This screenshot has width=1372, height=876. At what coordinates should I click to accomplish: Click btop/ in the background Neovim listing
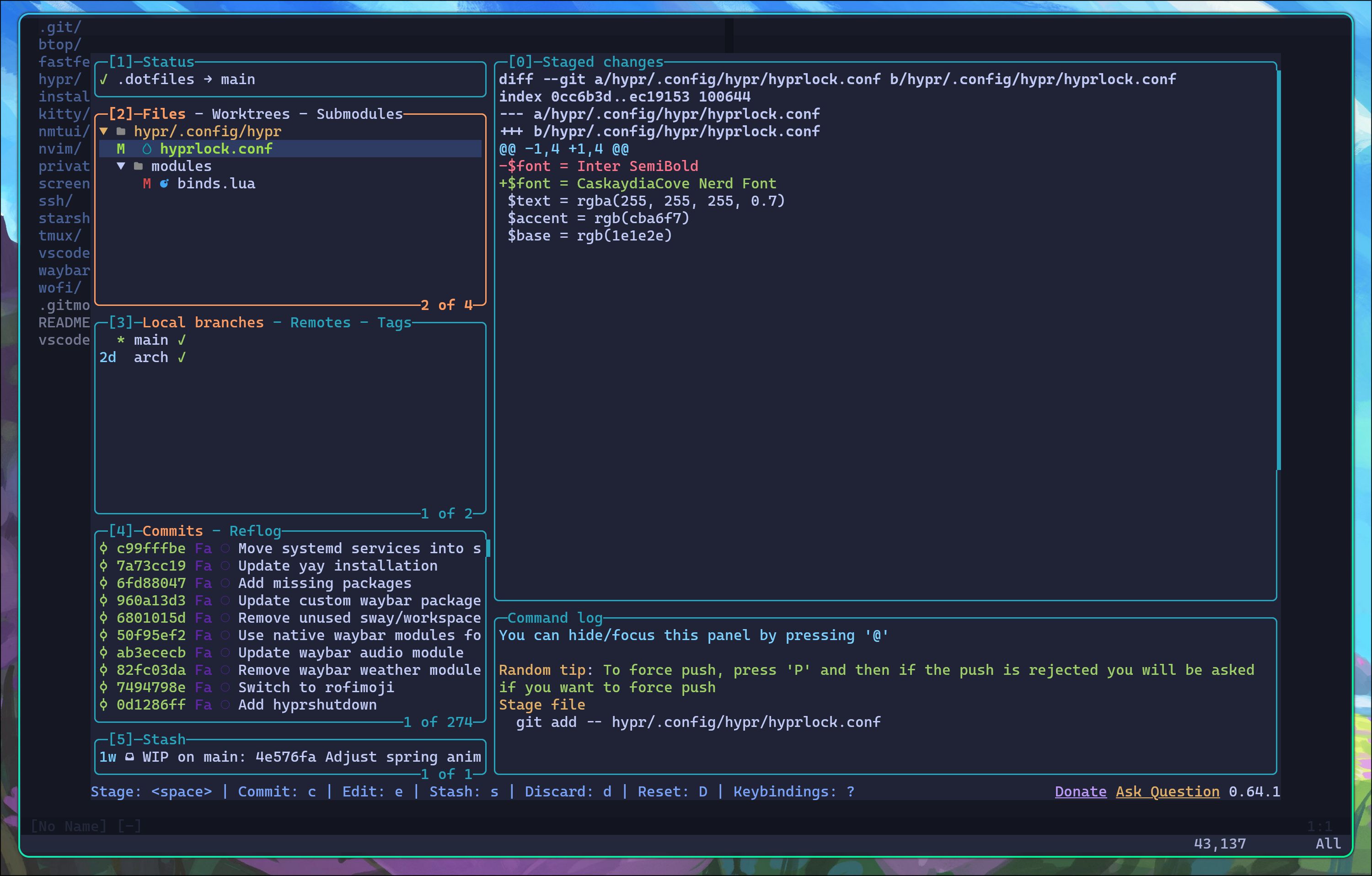coord(60,45)
